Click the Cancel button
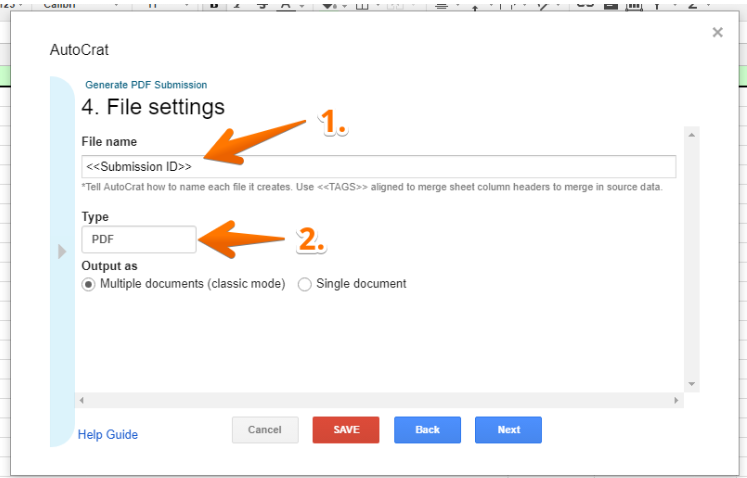This screenshot has height=478, width=747. (x=265, y=430)
